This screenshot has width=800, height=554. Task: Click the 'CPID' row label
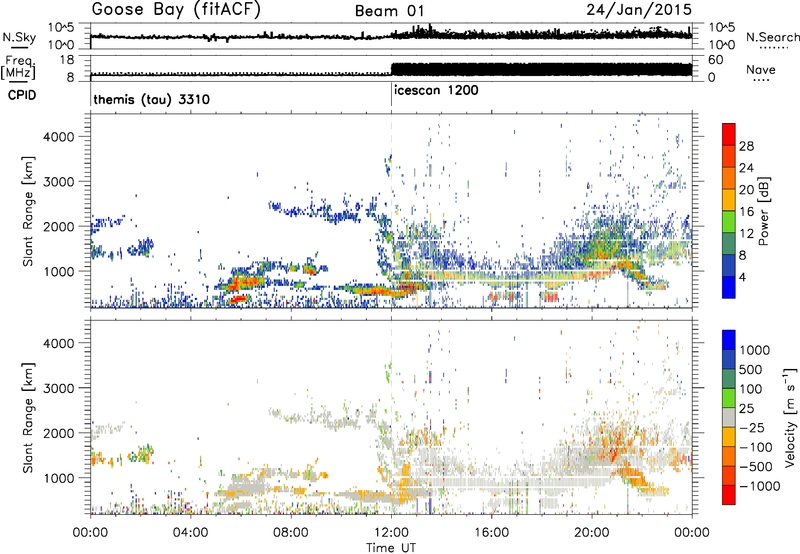point(22,95)
